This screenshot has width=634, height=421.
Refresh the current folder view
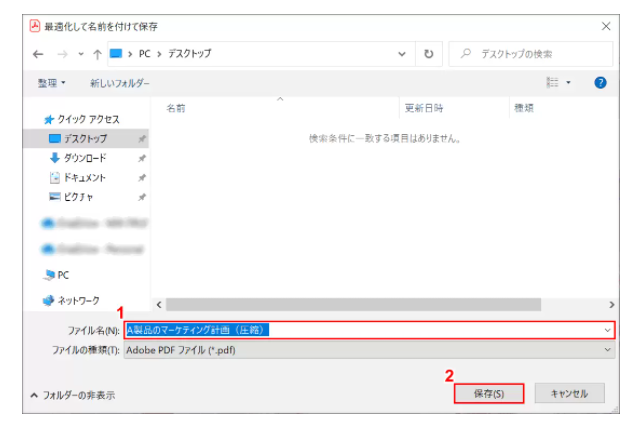click(429, 54)
